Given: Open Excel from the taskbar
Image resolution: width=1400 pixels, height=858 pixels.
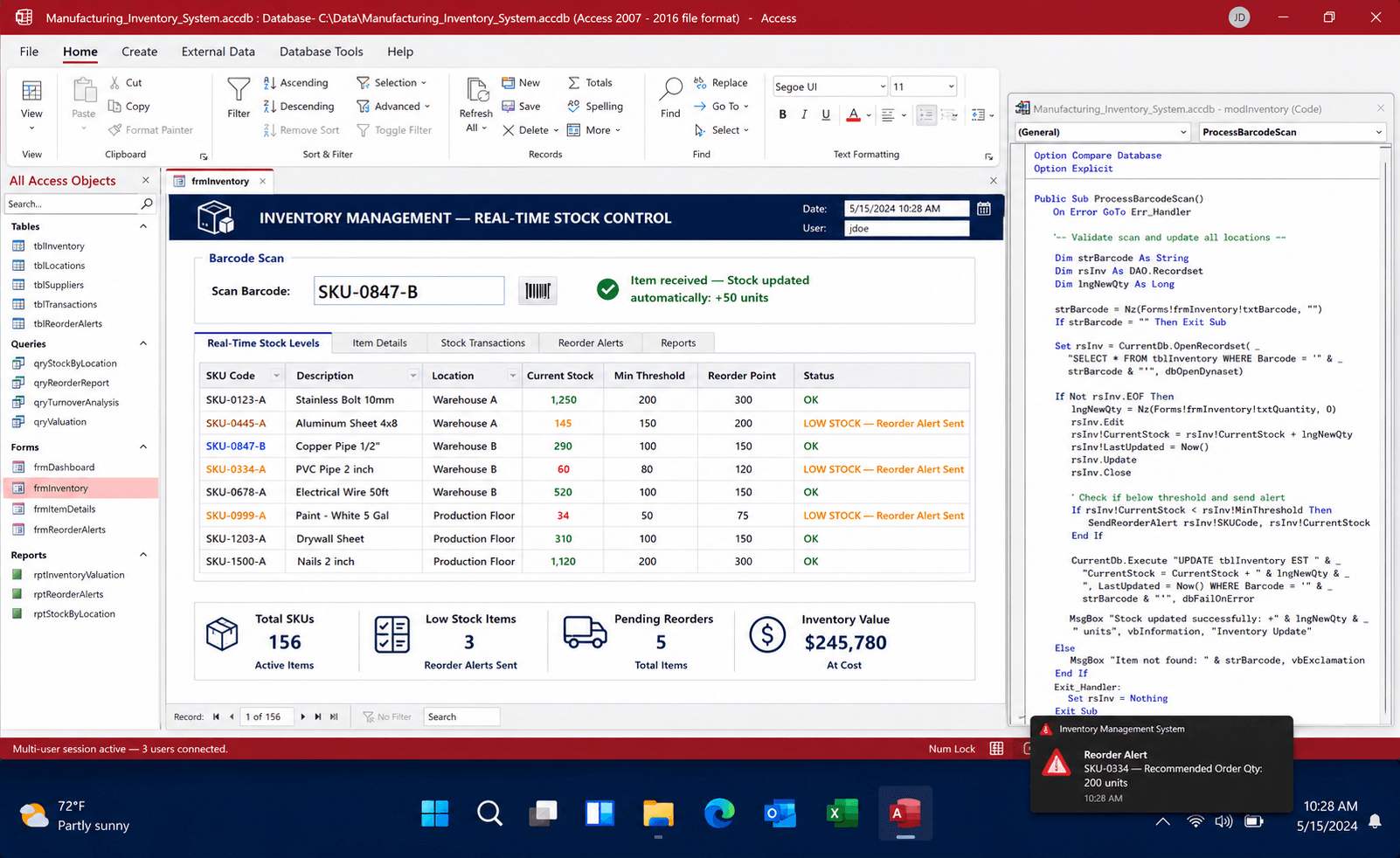Looking at the screenshot, I should pyautogui.click(x=842, y=813).
